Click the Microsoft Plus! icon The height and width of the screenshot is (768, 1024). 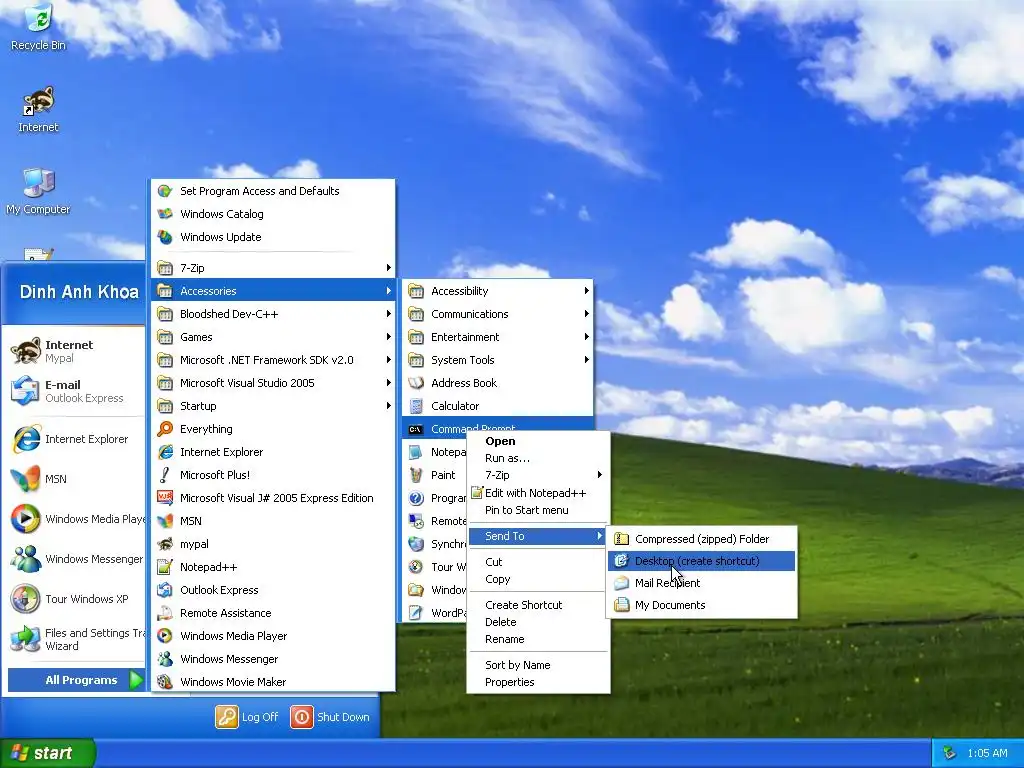(165, 475)
